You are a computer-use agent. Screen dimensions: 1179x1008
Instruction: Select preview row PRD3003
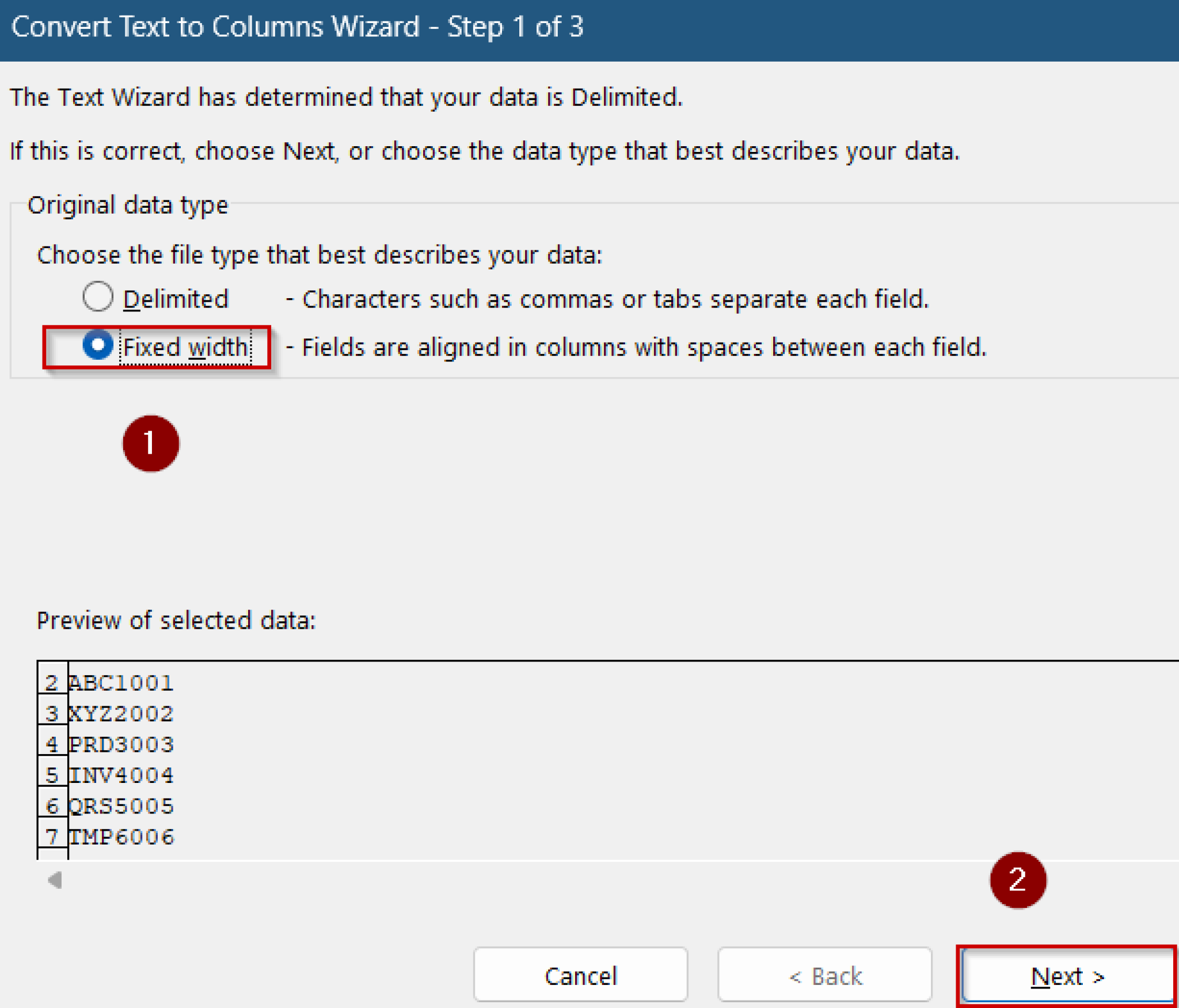[121, 744]
